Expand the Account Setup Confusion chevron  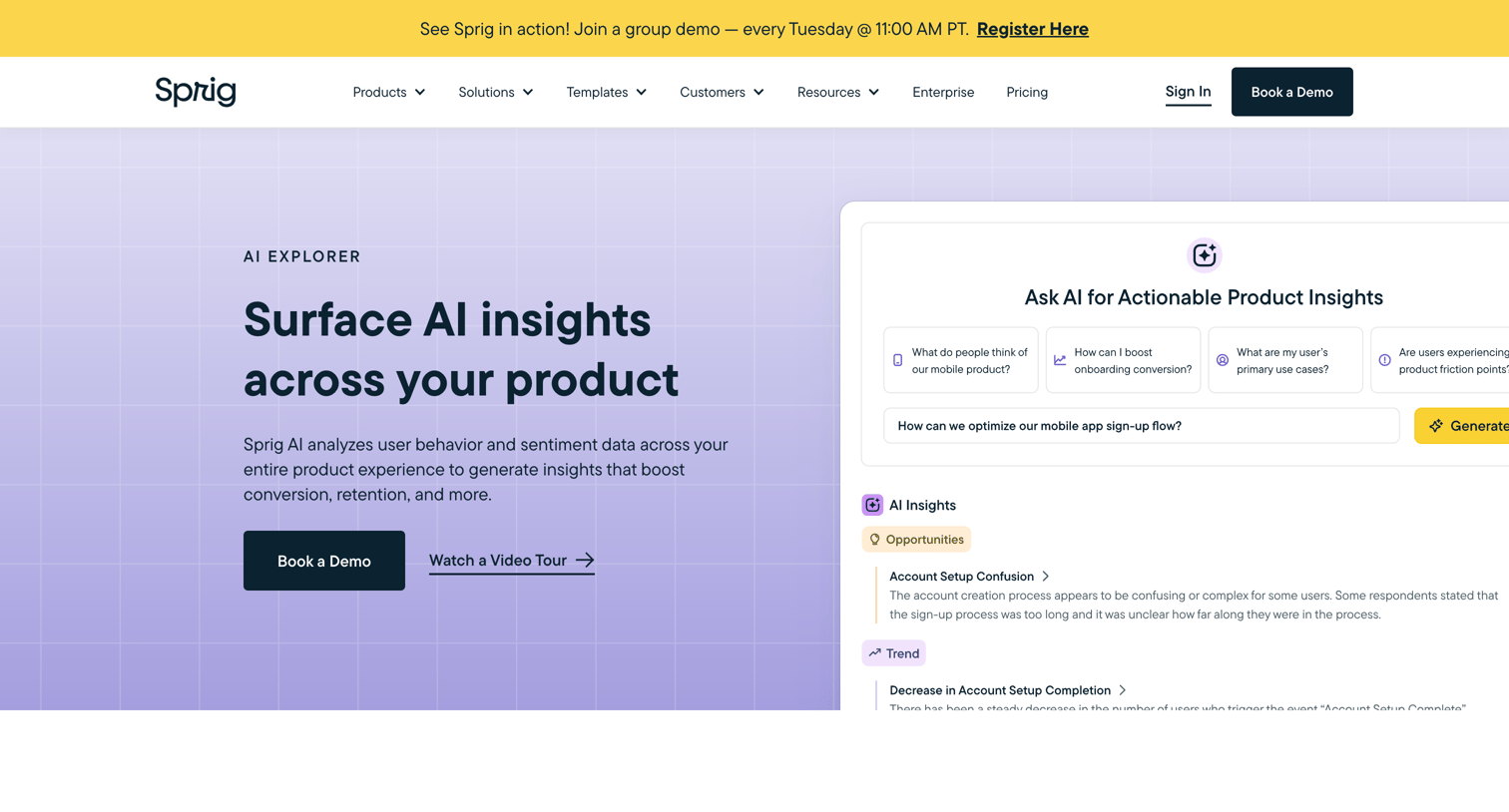(x=1045, y=577)
